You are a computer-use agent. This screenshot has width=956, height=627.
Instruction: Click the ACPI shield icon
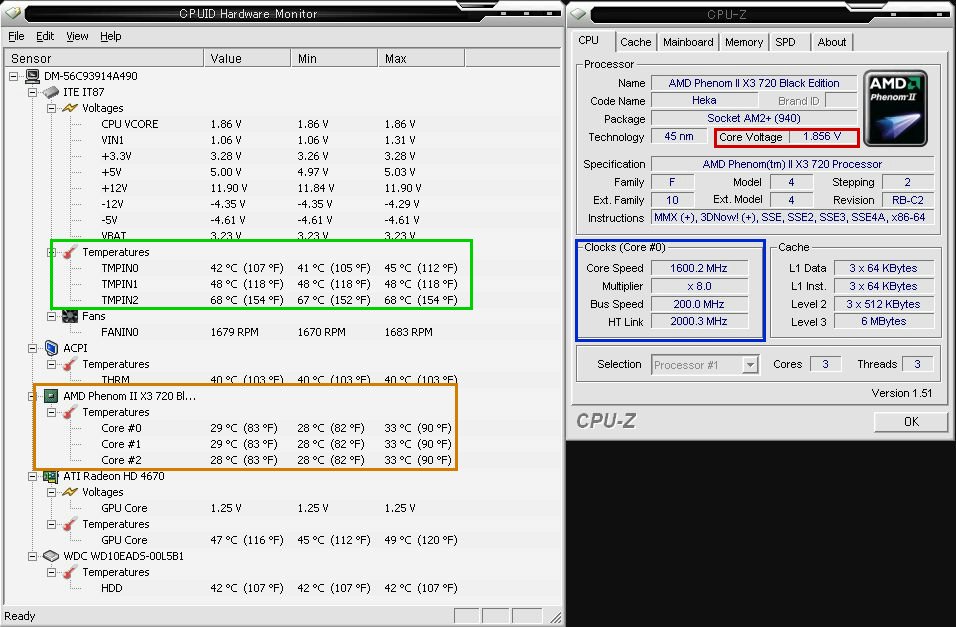click(x=51, y=348)
